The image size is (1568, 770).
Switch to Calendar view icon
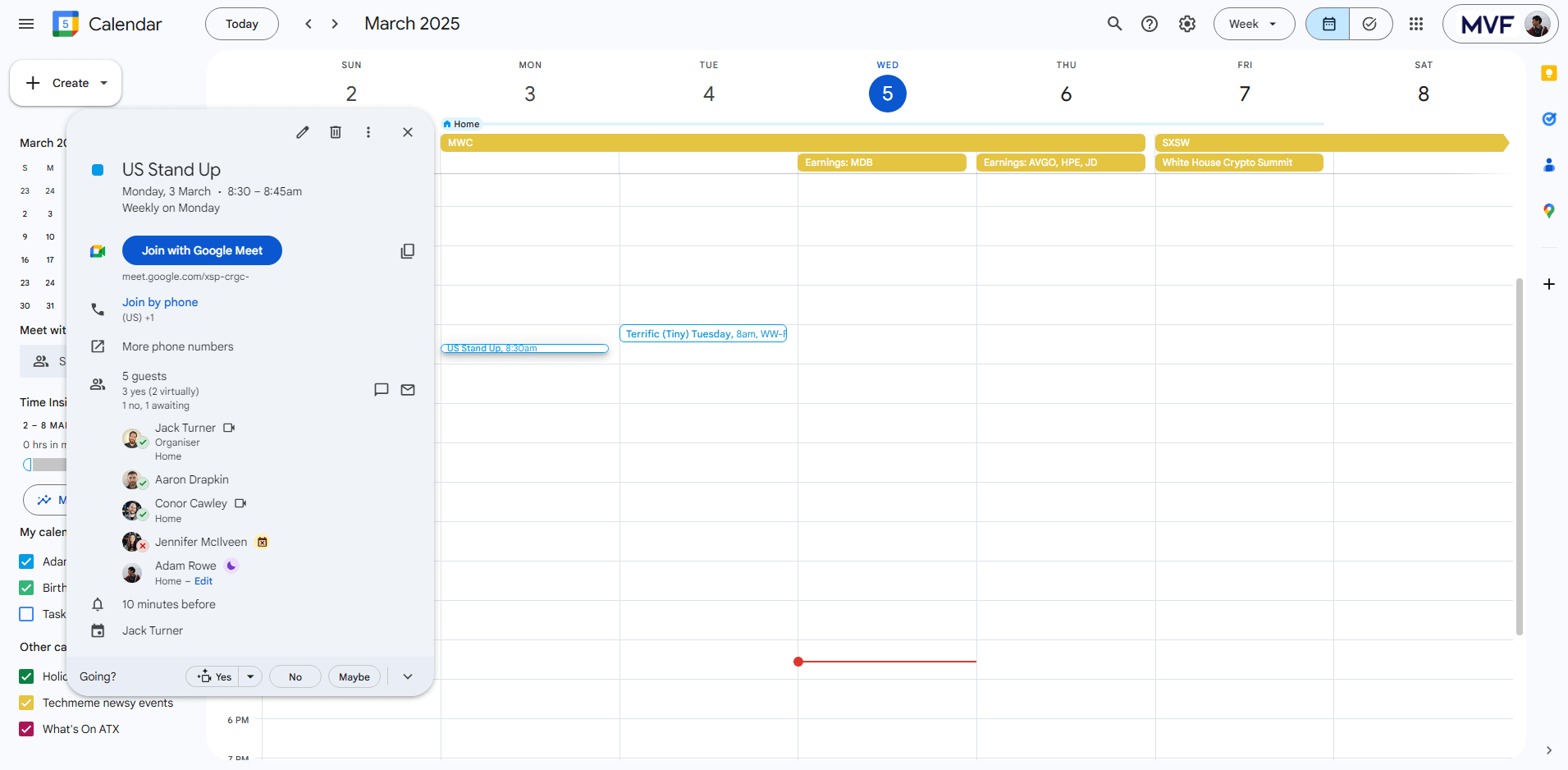(x=1328, y=24)
